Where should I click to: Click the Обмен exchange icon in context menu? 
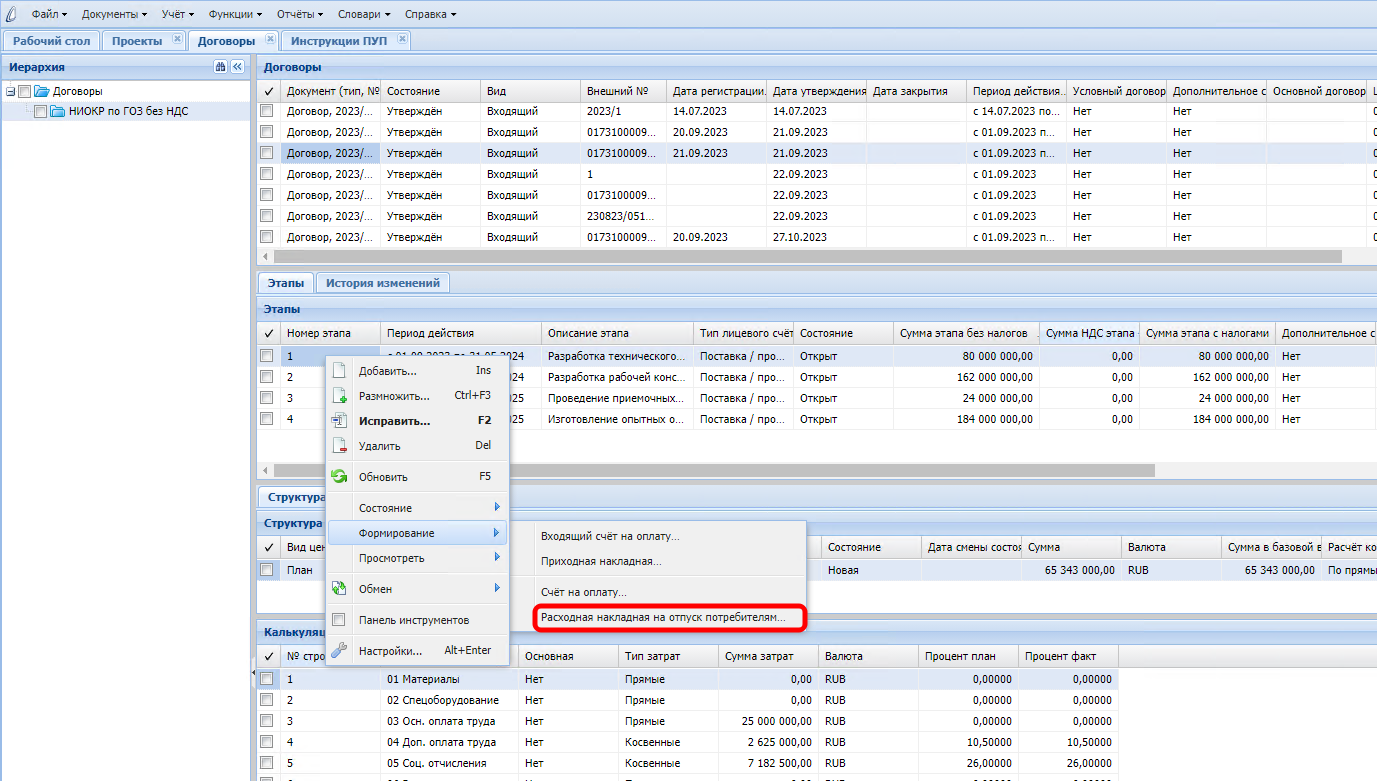[x=339, y=589]
